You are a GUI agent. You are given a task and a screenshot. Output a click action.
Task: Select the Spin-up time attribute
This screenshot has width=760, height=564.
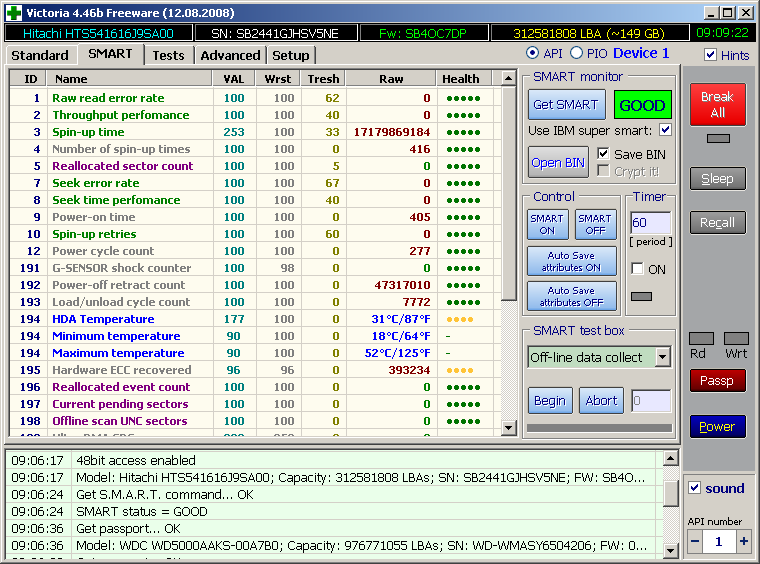255,132
